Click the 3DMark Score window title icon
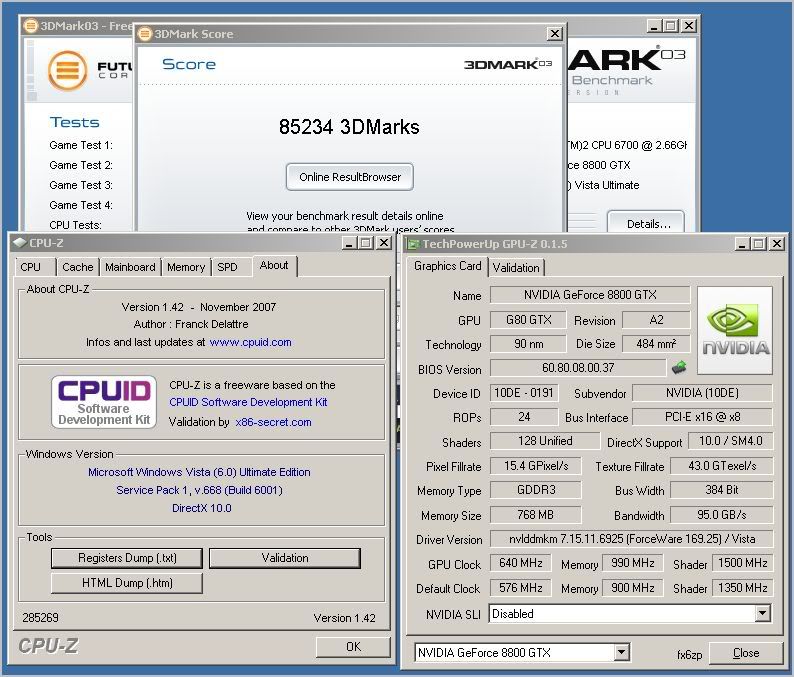Image resolution: width=794 pixels, height=677 pixels. 145,34
